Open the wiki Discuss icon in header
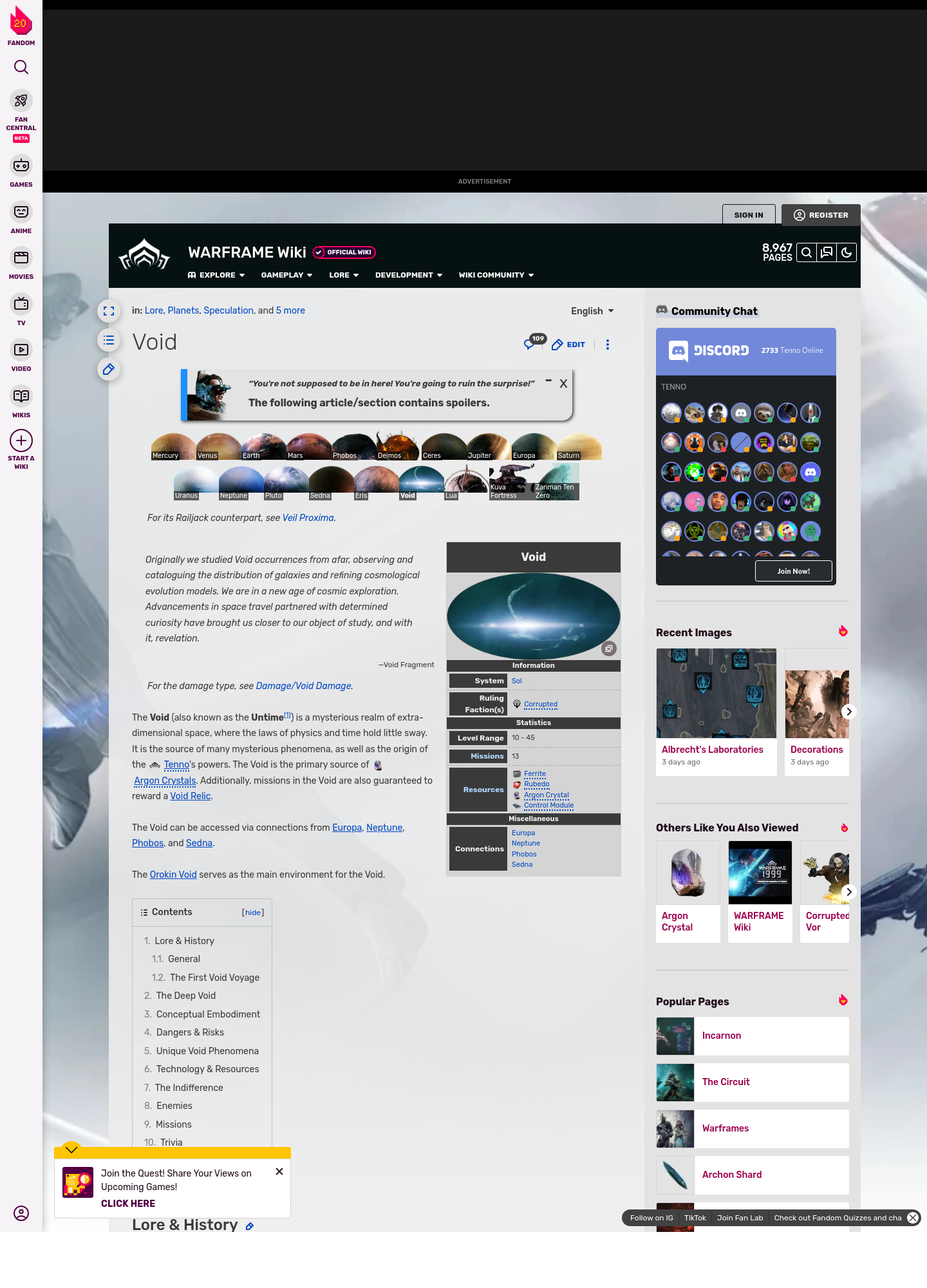 (x=827, y=252)
